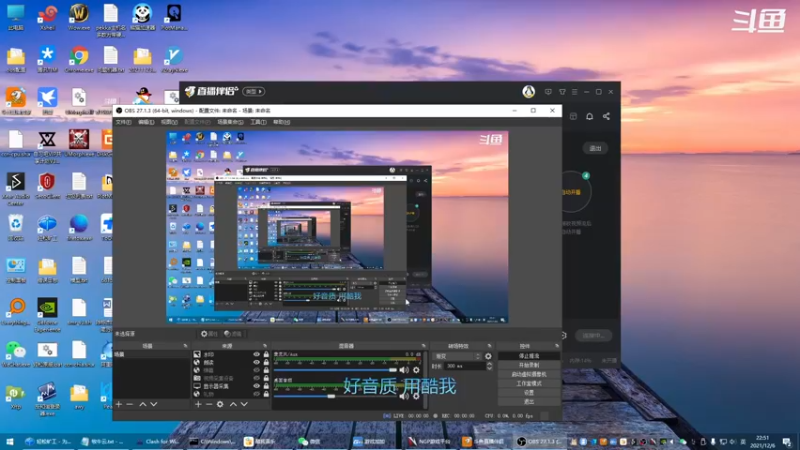The width and height of the screenshot is (800, 450).
Task: Expand the 类型 pill in 直播伴侣 header
Action: pos(254,91)
